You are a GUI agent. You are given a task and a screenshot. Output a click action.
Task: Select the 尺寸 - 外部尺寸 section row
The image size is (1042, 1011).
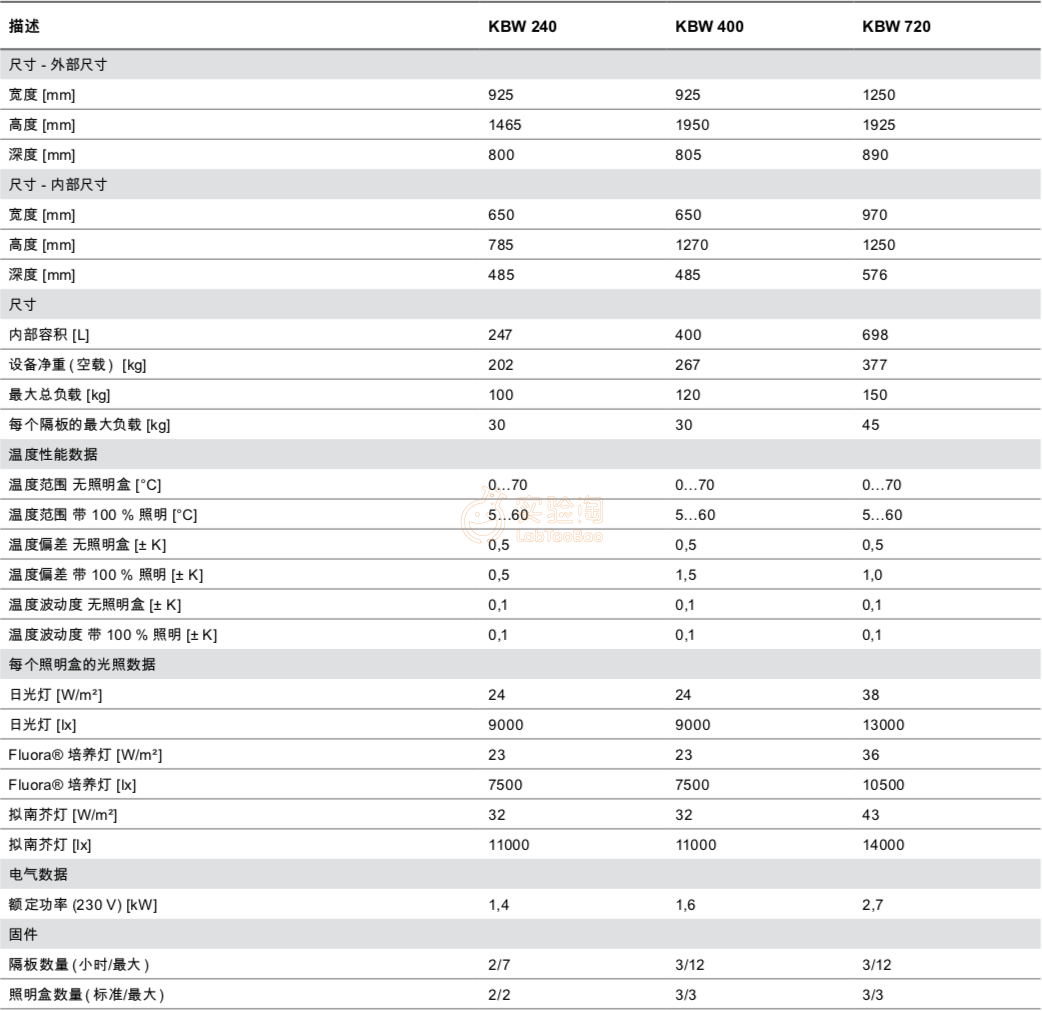tap(58, 65)
